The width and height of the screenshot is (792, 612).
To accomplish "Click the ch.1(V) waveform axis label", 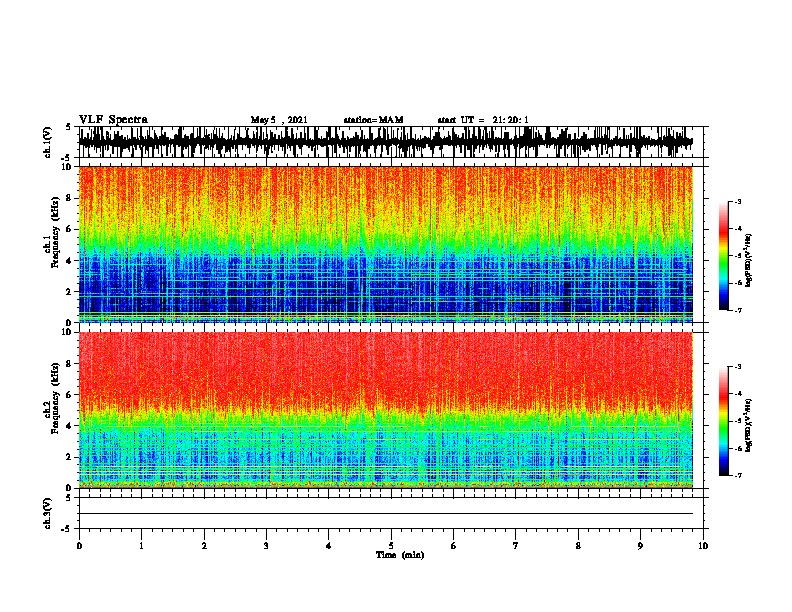I will click(x=48, y=142).
